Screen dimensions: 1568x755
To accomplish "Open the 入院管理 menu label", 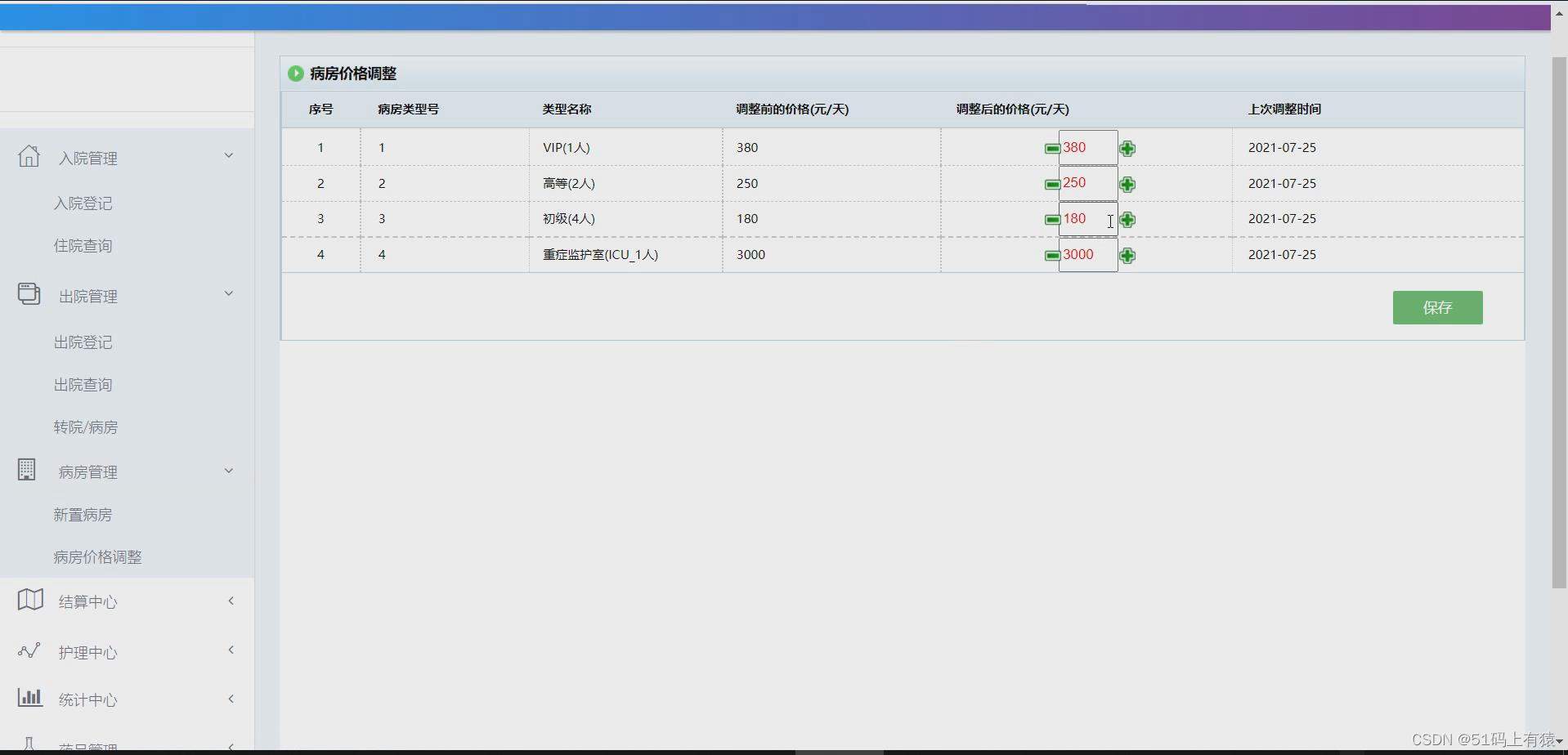I will [88, 159].
